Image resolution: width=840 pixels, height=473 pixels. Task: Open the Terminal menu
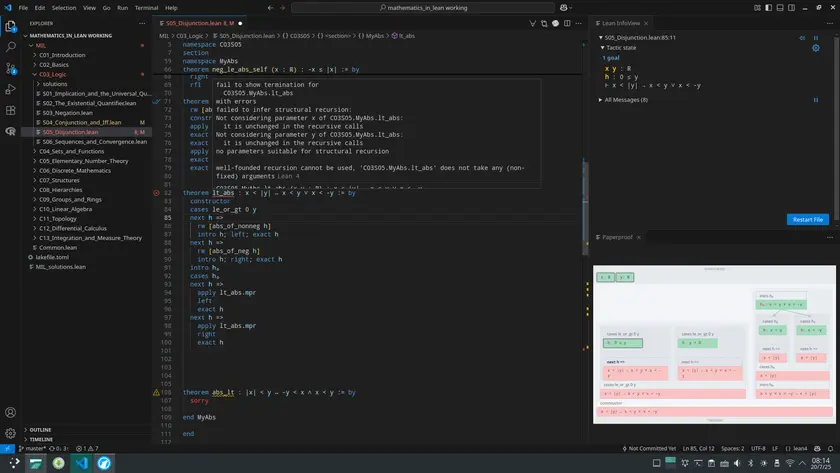pyautogui.click(x=148, y=7)
